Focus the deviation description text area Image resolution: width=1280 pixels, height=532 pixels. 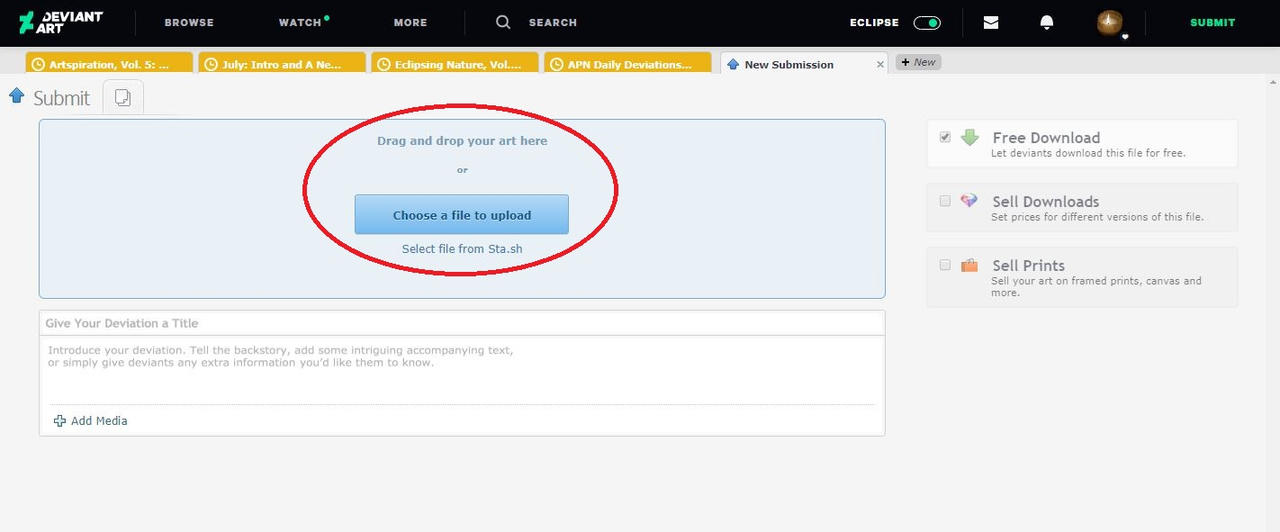point(462,369)
